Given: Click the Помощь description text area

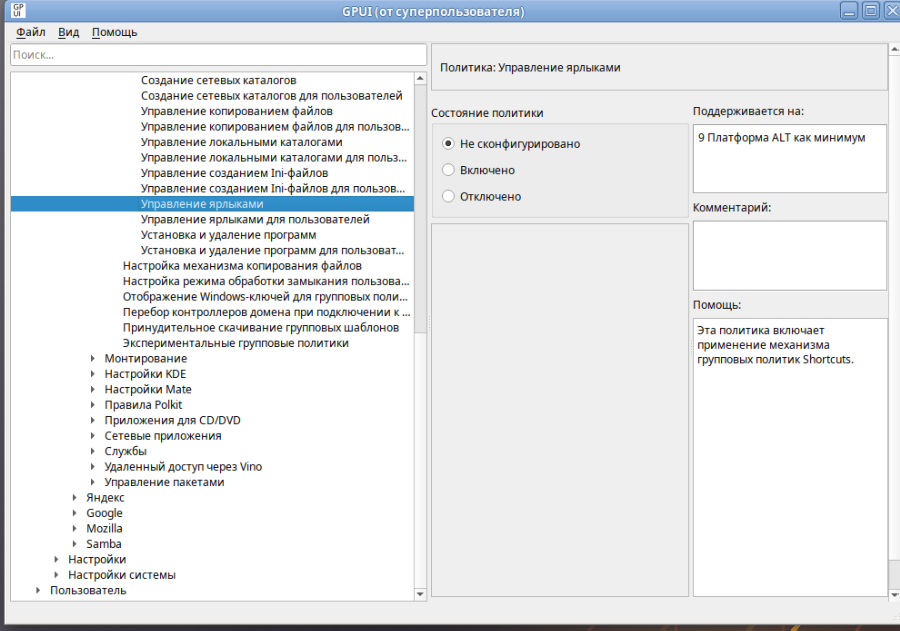Looking at the screenshot, I should (789, 457).
